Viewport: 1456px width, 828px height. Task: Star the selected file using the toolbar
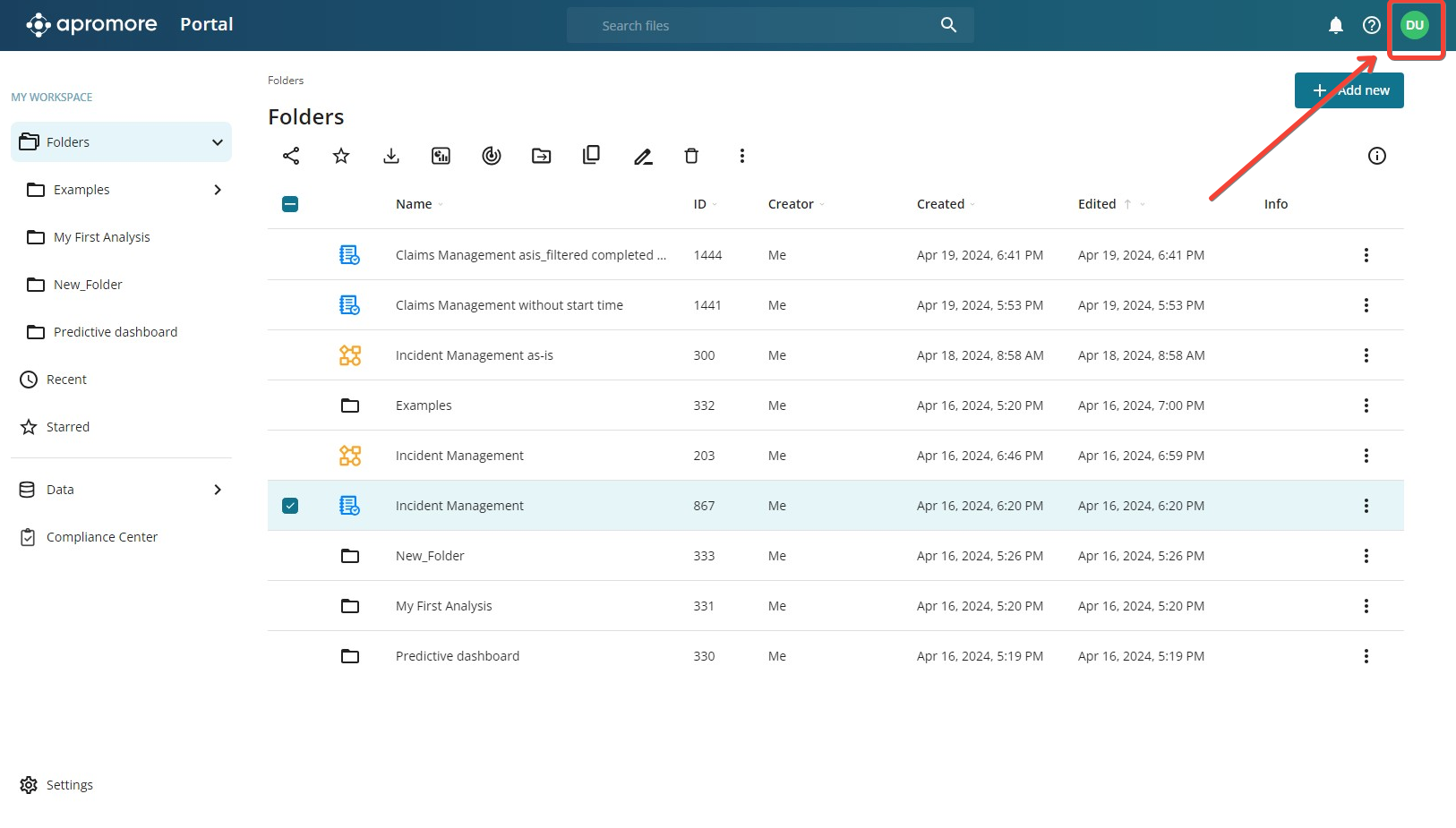pyautogui.click(x=341, y=156)
